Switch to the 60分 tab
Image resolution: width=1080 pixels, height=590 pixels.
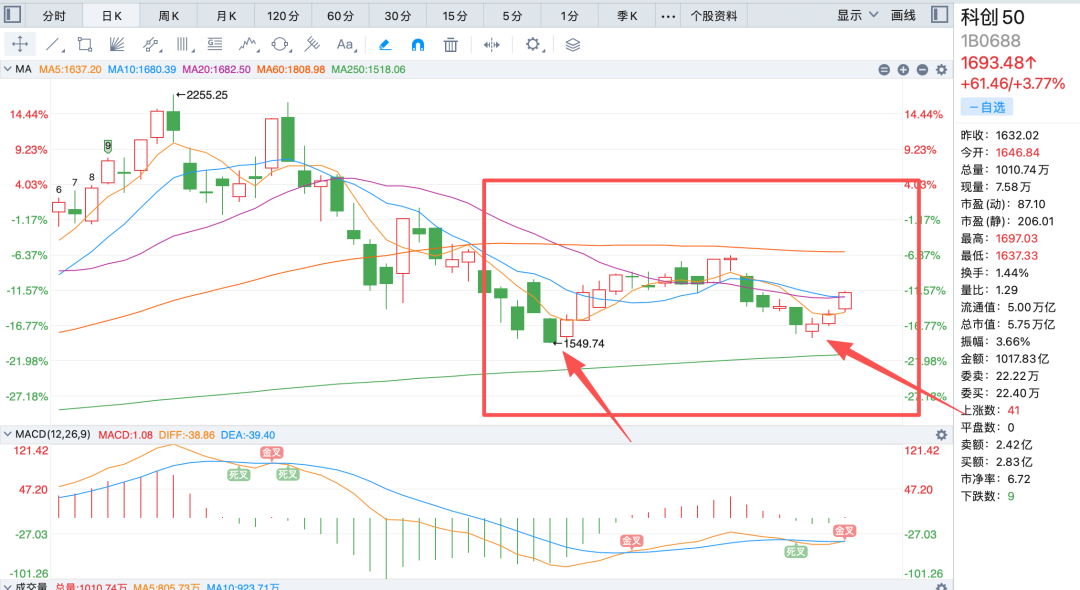340,16
